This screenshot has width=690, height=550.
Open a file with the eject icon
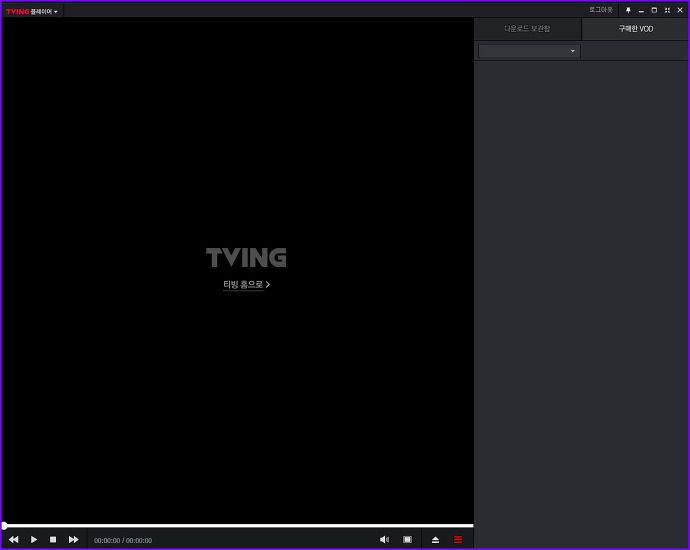tap(435, 540)
